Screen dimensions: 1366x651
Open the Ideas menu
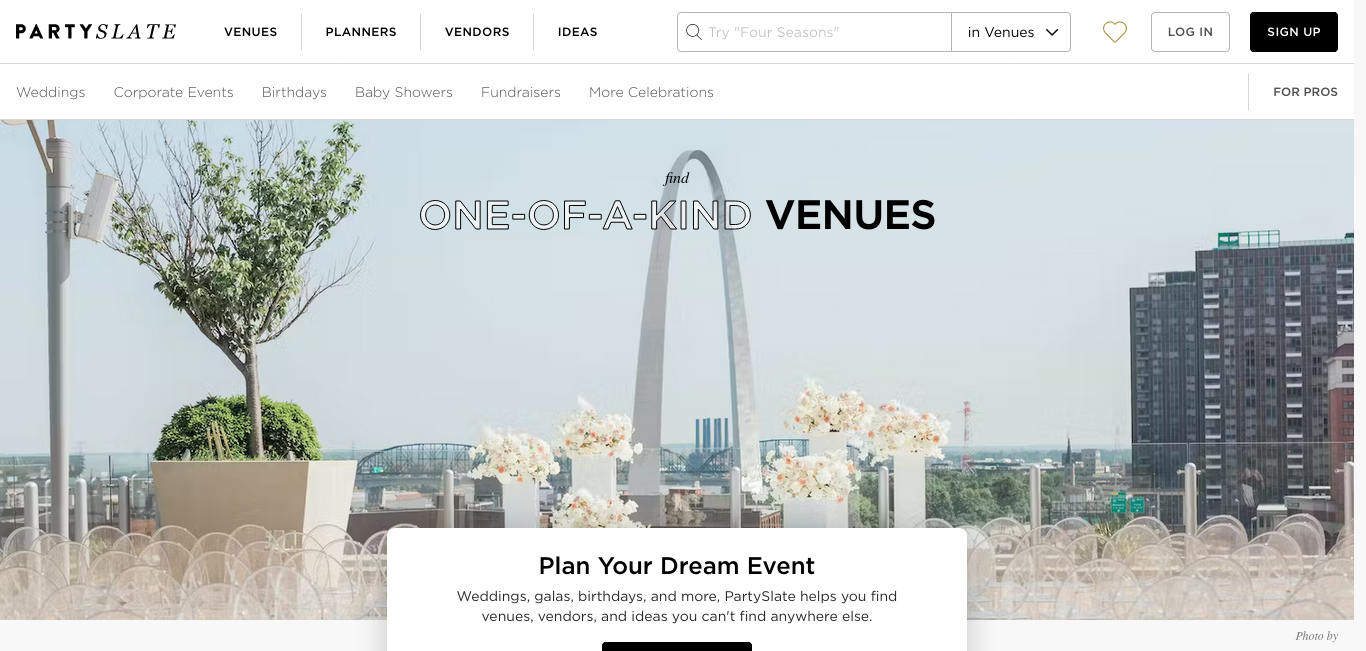pos(578,32)
